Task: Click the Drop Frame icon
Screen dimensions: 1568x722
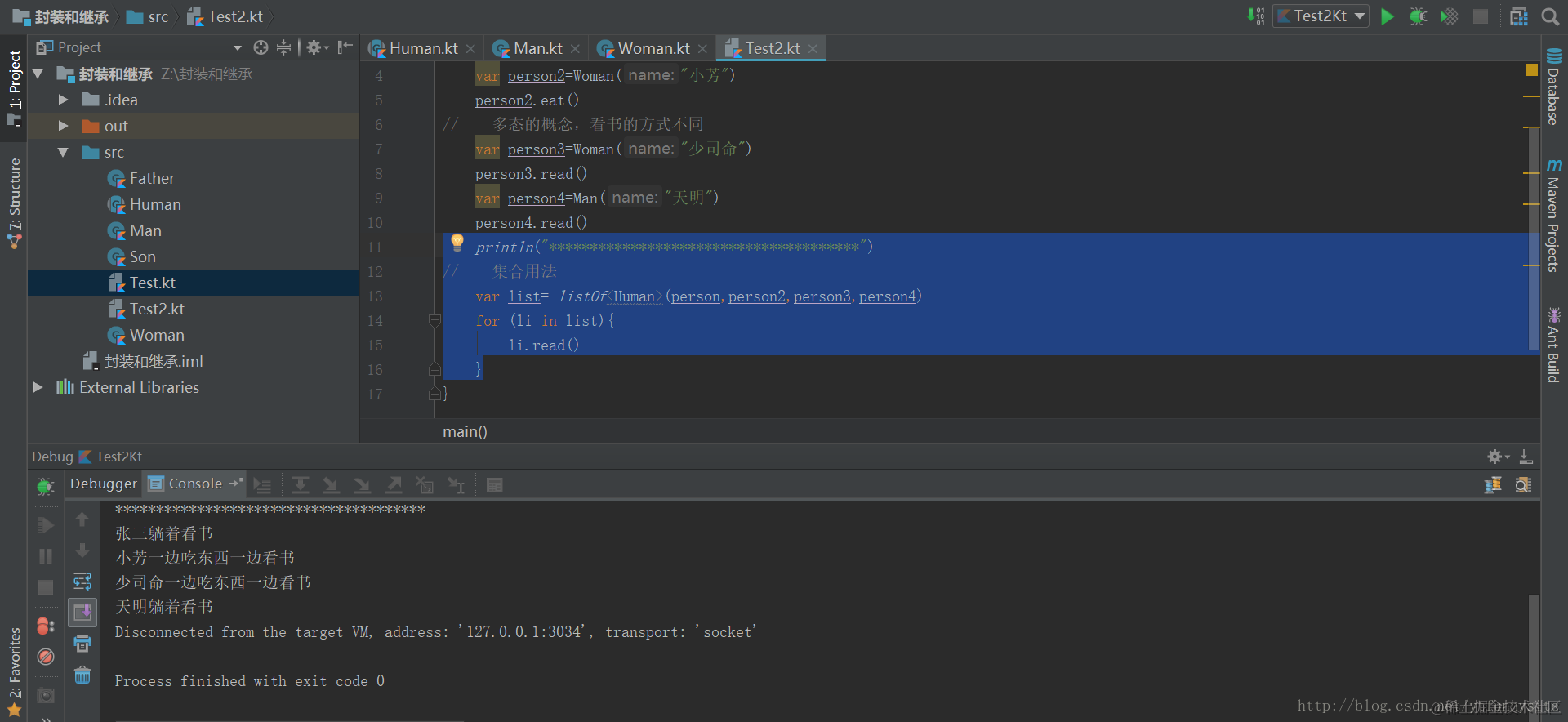Action: coord(425,486)
